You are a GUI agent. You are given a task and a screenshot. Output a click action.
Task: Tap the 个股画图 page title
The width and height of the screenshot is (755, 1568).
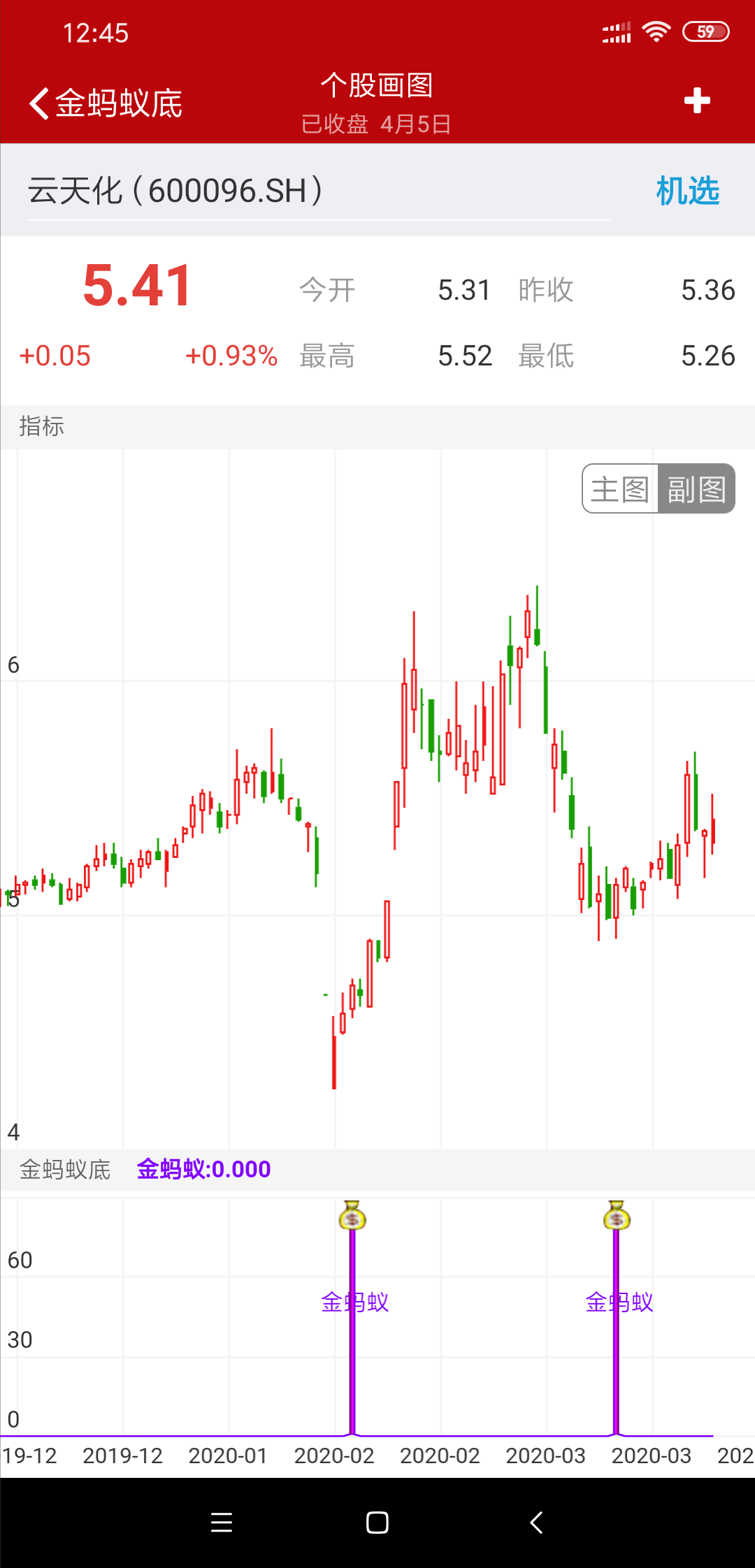(377, 86)
